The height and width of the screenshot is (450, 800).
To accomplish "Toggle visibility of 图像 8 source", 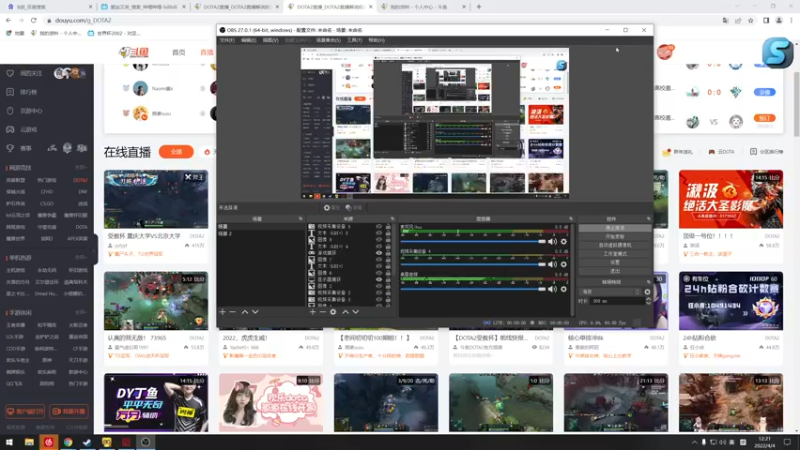I will [x=379, y=240].
